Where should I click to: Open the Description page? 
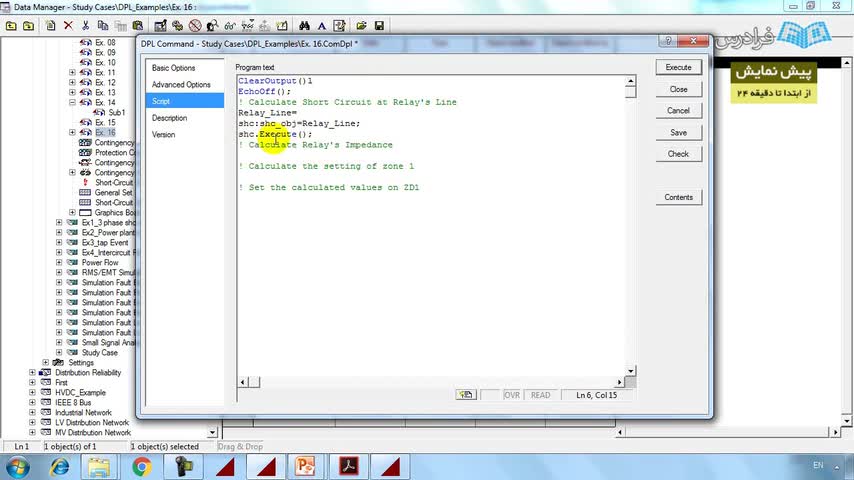coord(169,118)
